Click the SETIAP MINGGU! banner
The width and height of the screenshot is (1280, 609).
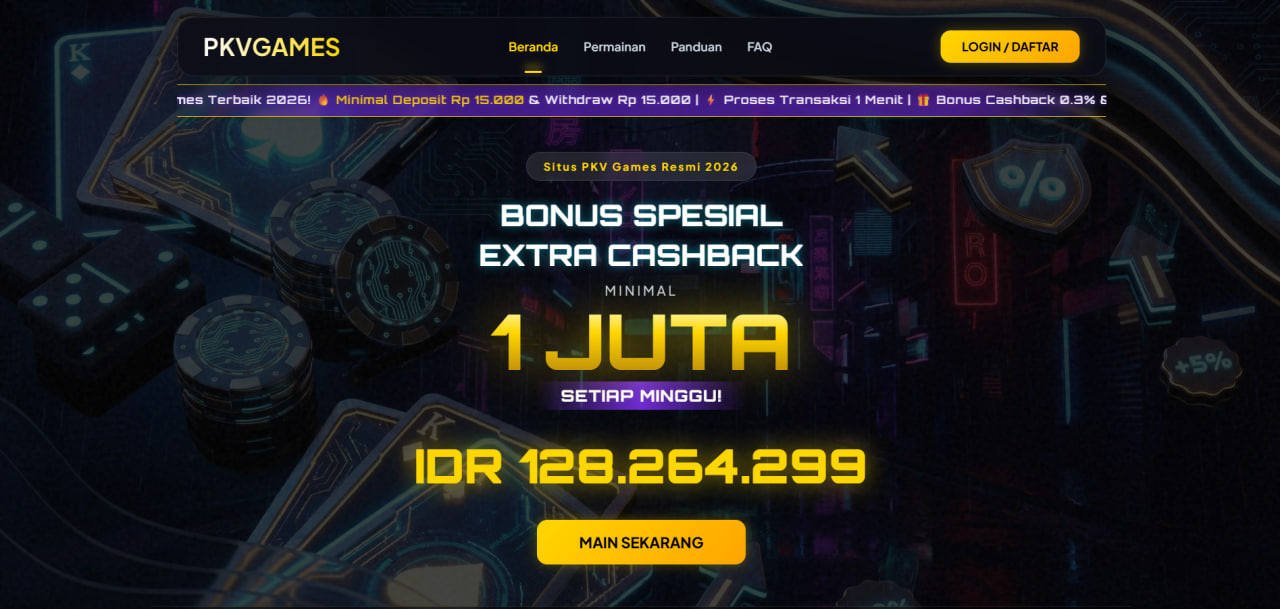(641, 396)
